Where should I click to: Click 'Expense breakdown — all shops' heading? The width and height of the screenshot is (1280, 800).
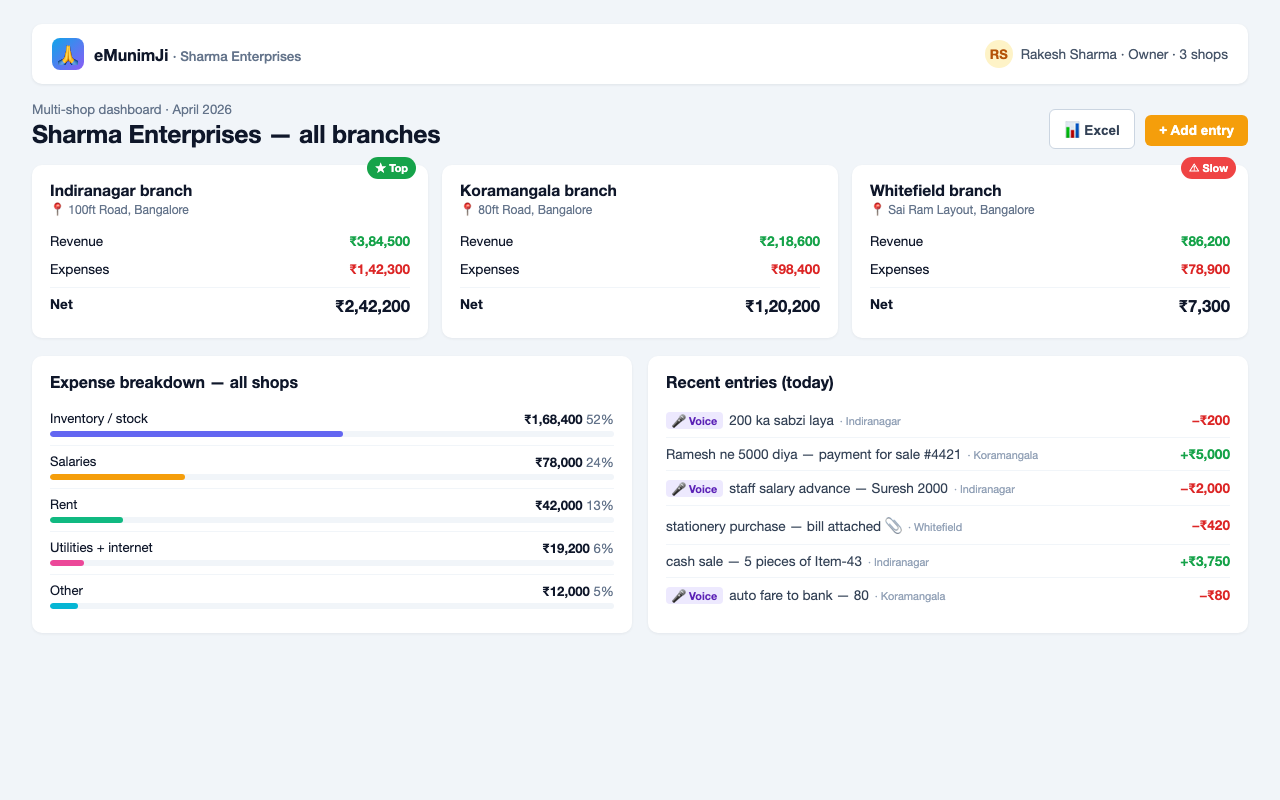[x=174, y=383]
